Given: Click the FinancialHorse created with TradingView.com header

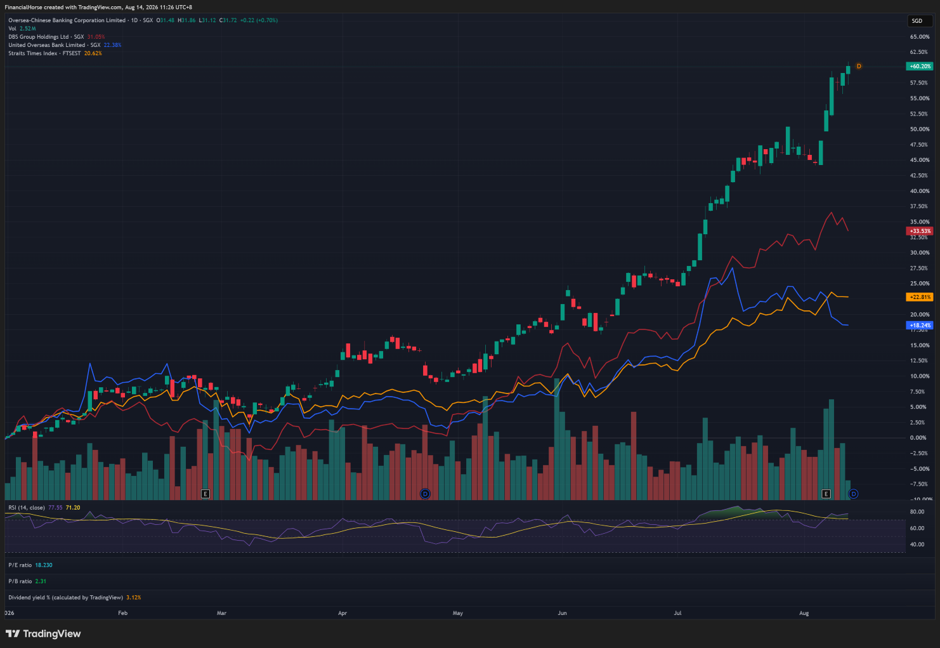Looking at the screenshot, I should pos(98,7).
